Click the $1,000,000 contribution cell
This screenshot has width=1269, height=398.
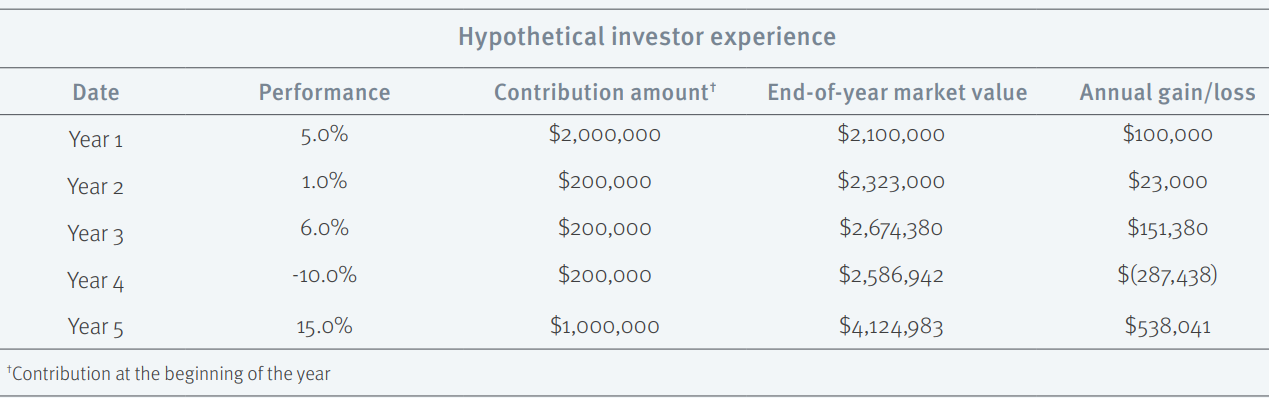(x=605, y=327)
